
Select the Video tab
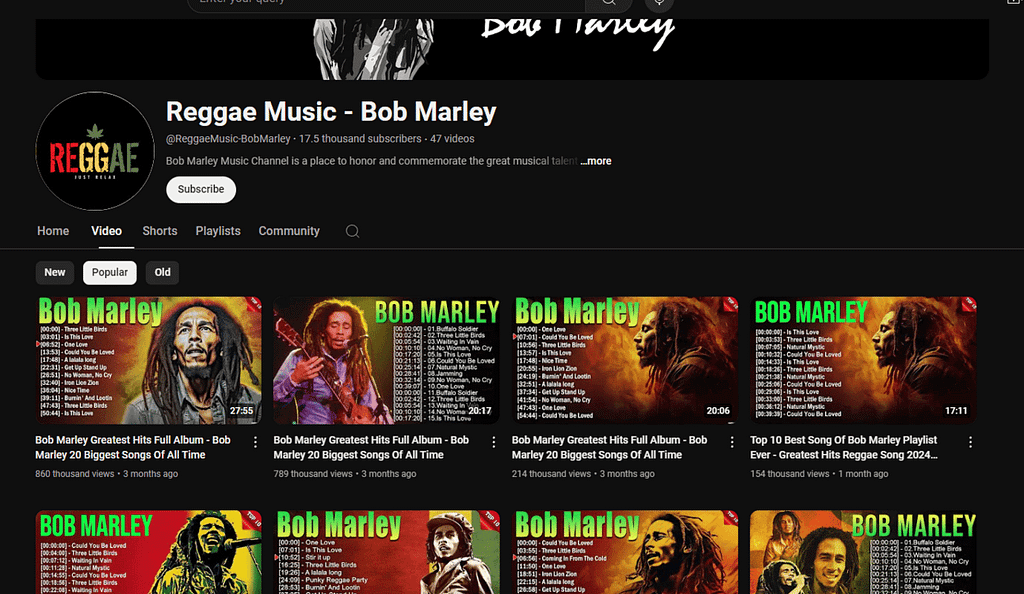coord(106,231)
